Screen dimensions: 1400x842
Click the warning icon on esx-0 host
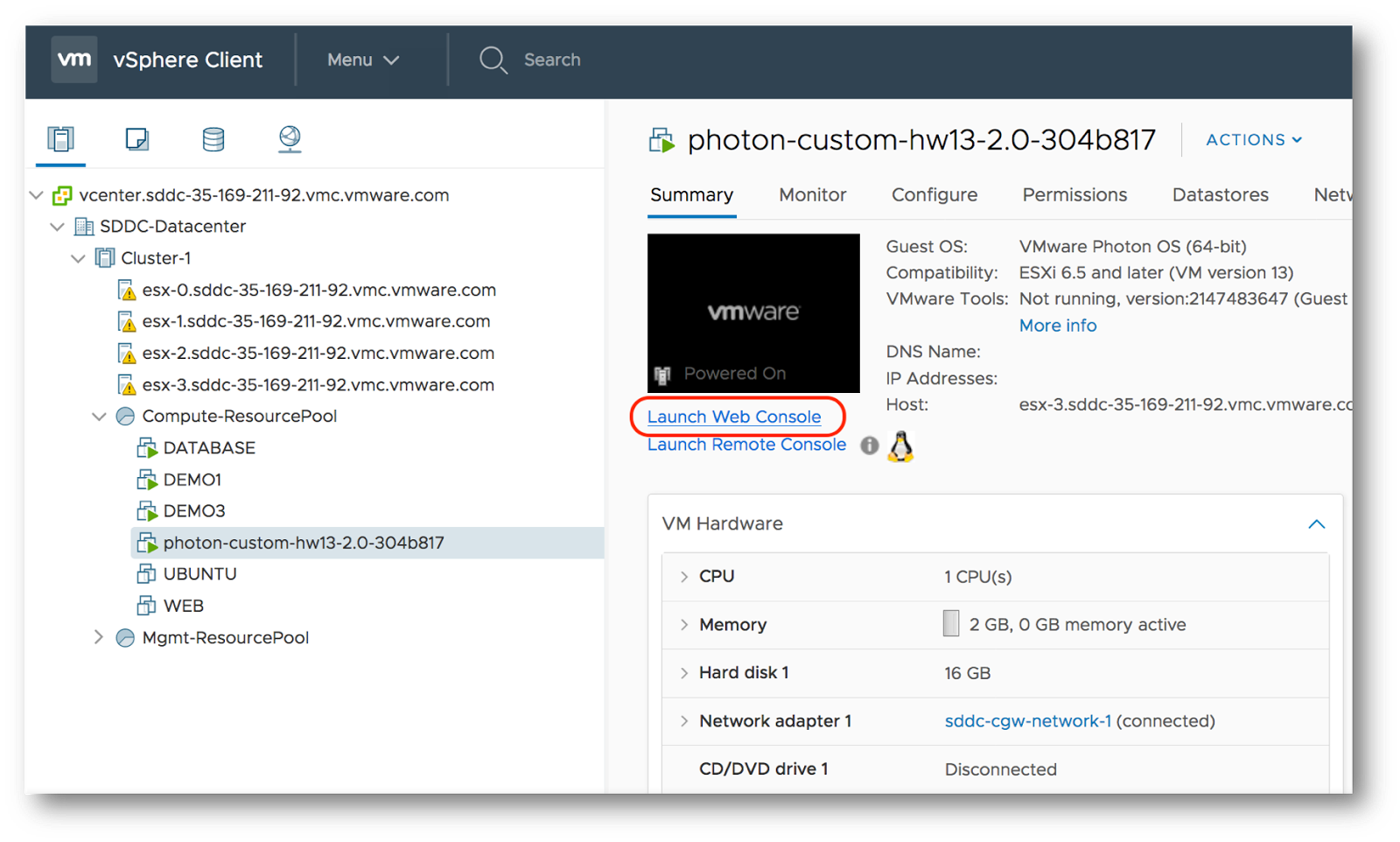pyautogui.click(x=127, y=289)
